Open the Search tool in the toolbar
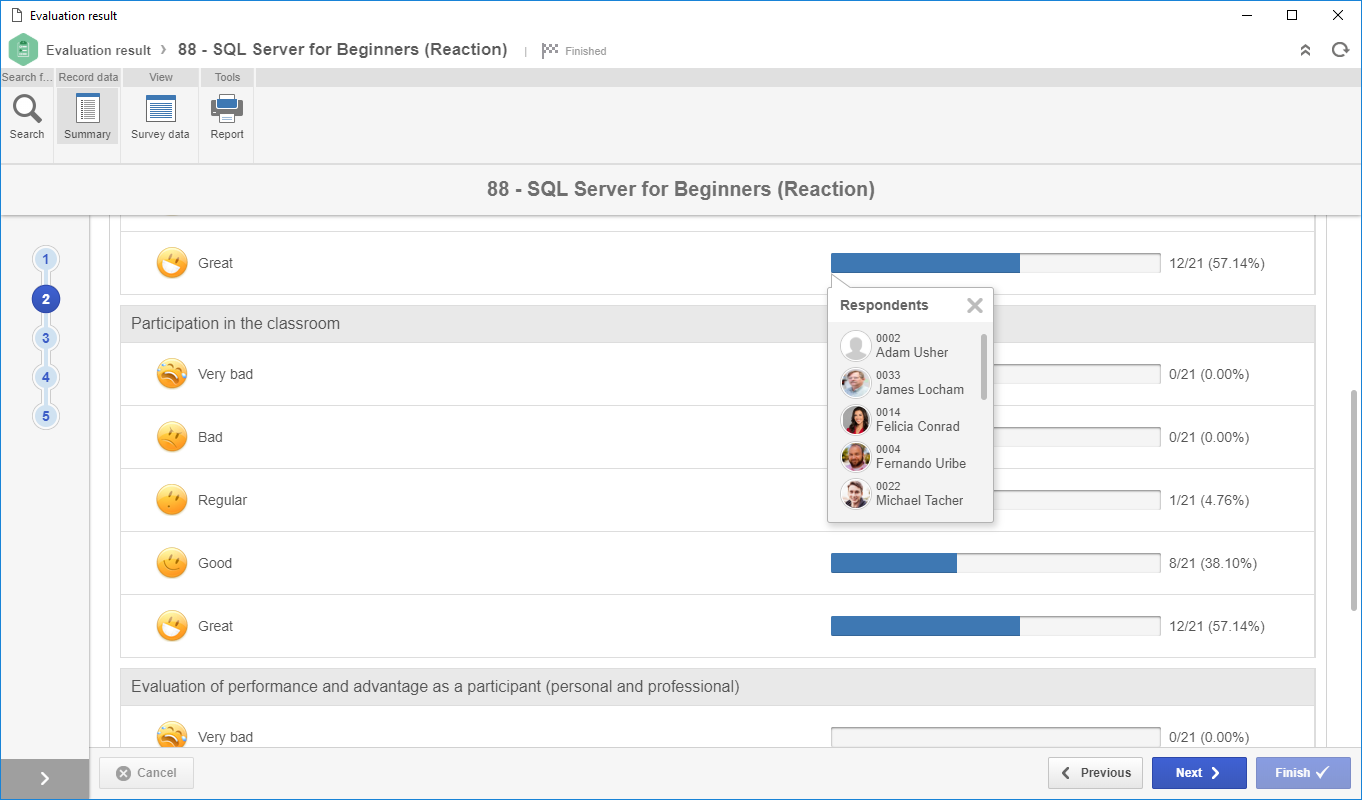Screen dimensions: 1362x800 pos(27,116)
